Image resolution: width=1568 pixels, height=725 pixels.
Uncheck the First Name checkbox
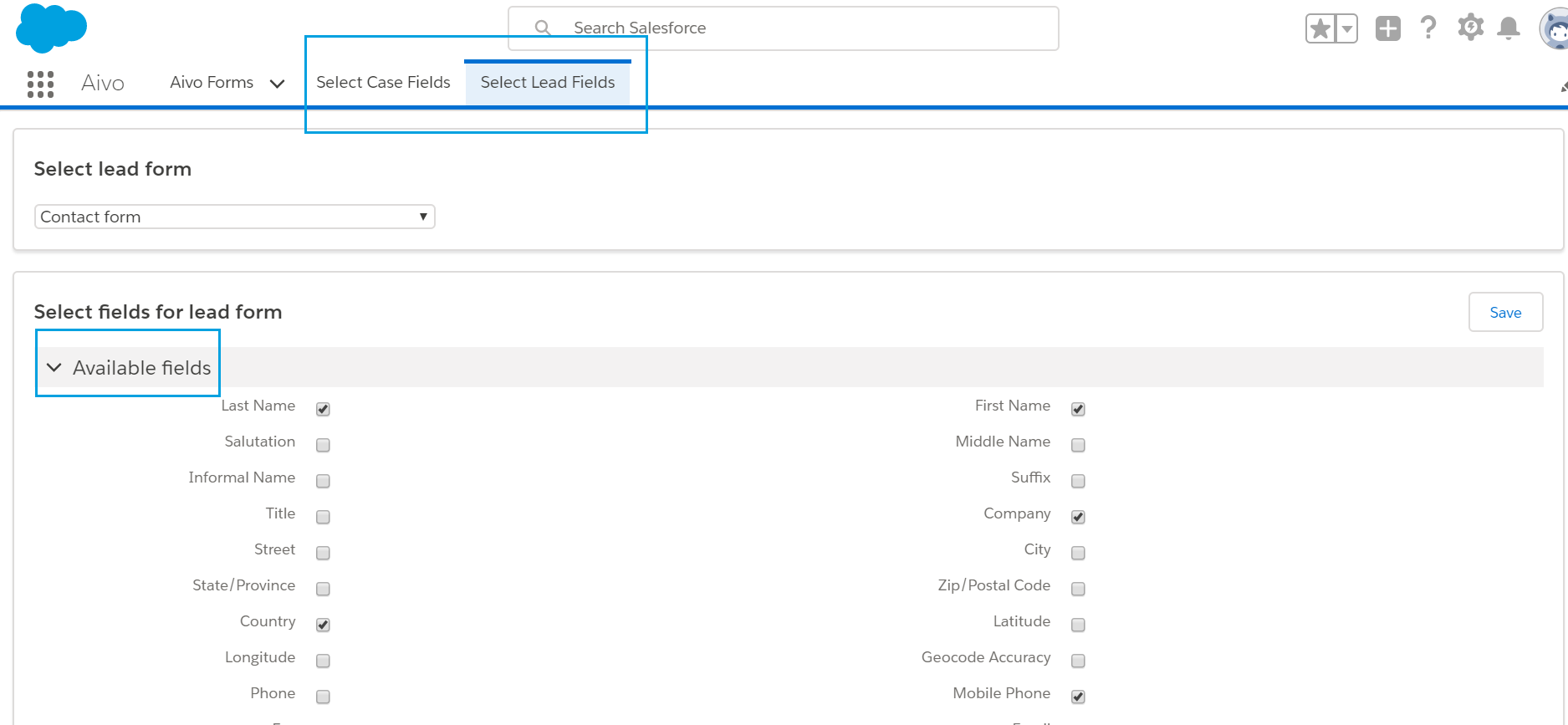(x=1078, y=409)
